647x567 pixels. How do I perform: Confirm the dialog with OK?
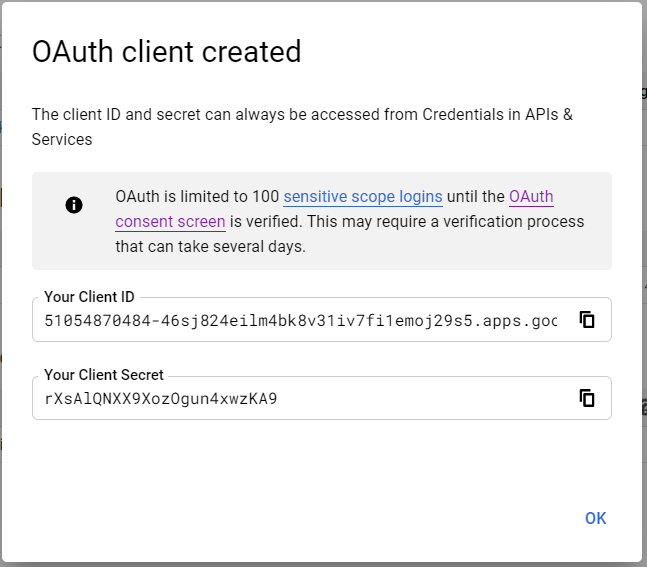coord(595,518)
